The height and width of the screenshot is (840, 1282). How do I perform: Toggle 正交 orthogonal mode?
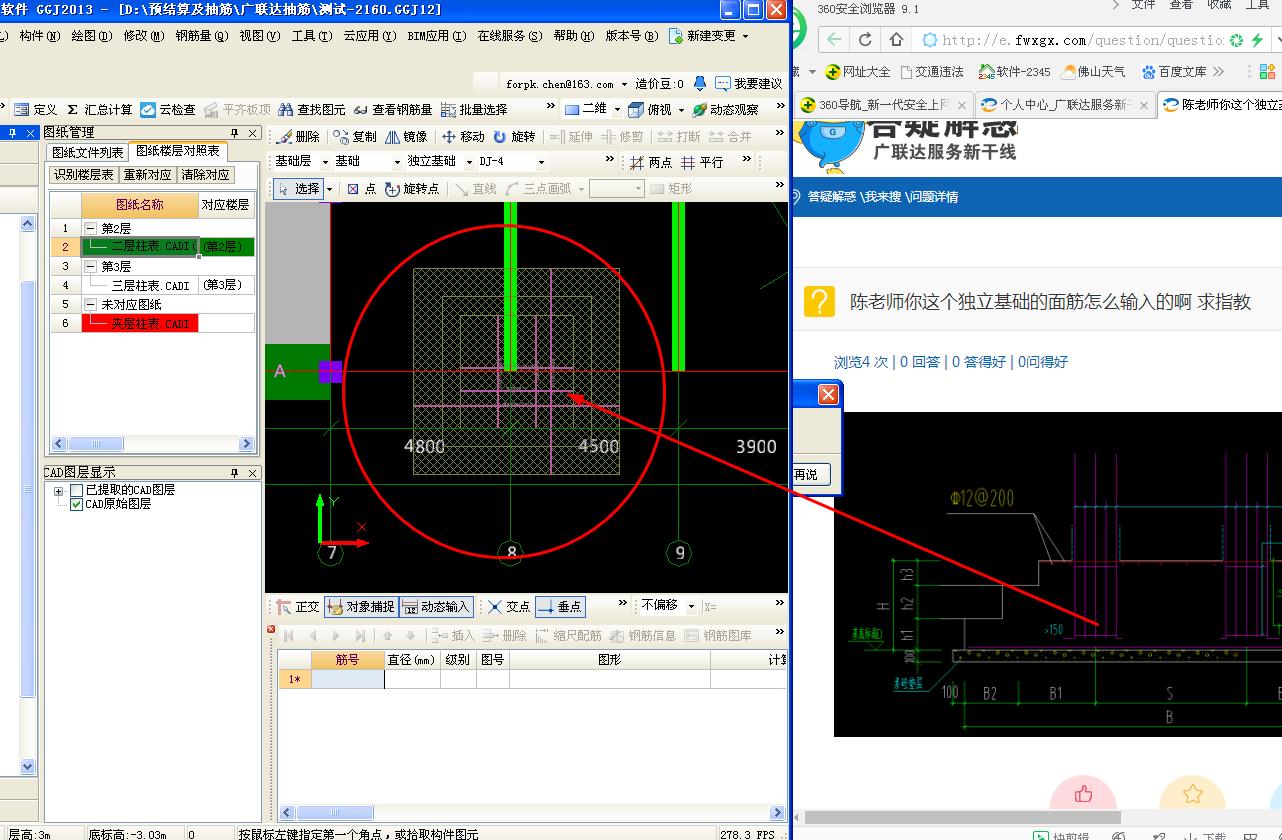point(297,607)
